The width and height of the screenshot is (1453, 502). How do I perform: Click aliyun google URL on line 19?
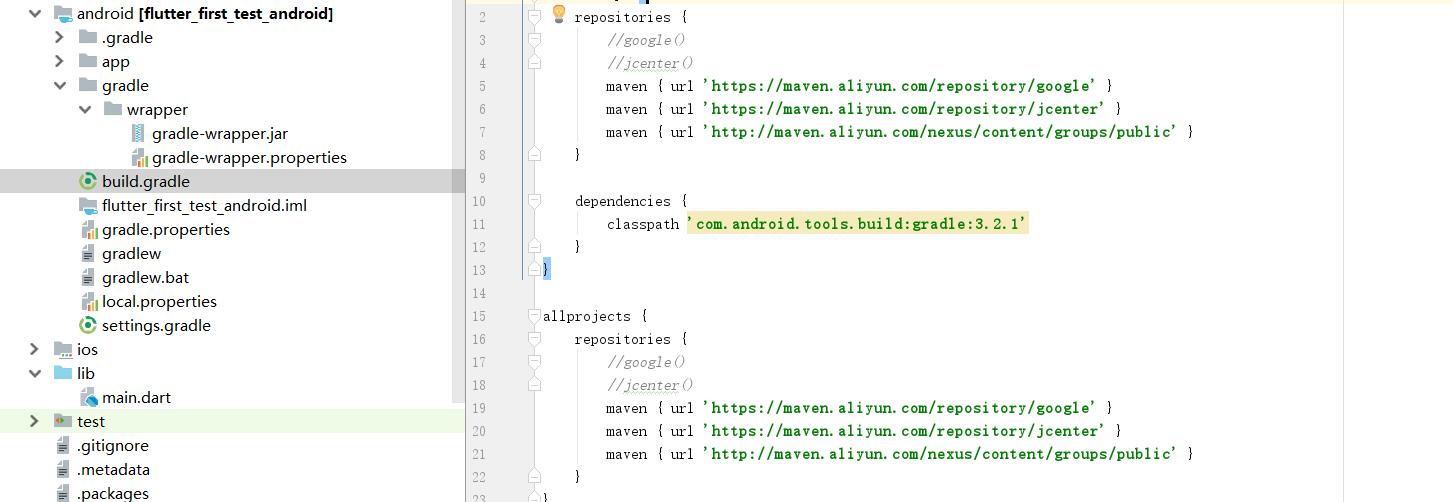(x=899, y=408)
